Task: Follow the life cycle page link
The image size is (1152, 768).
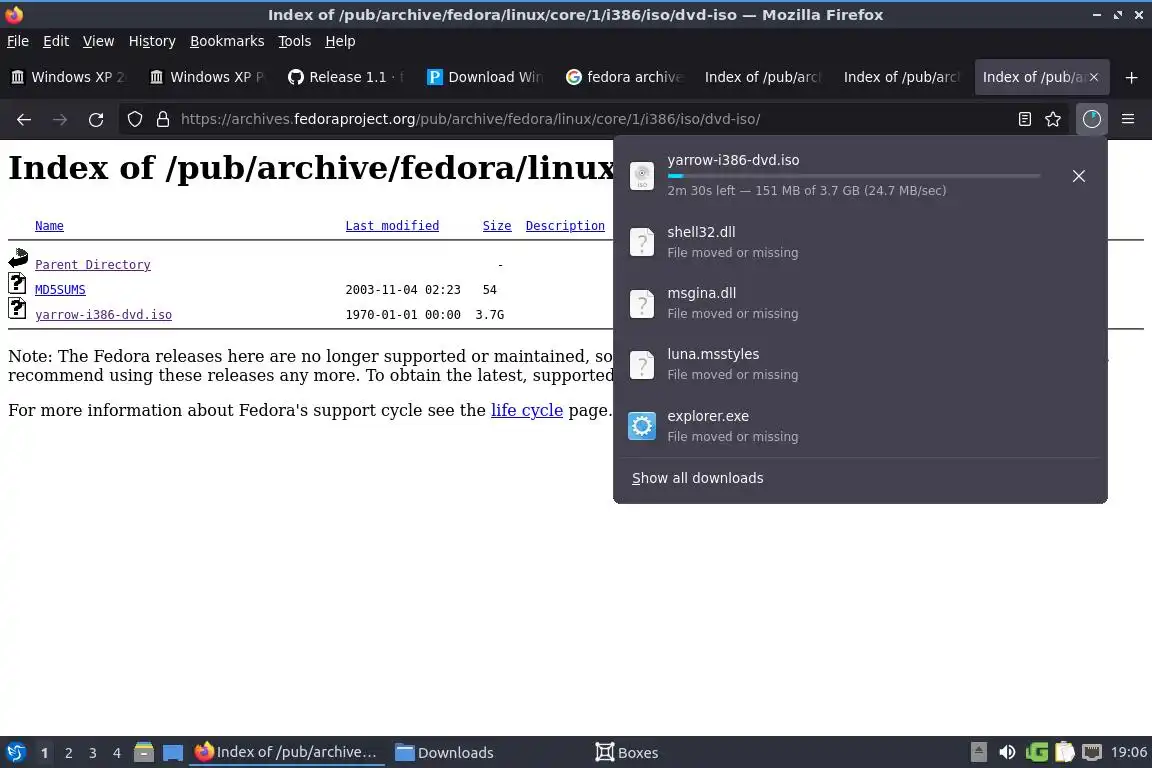Action: tap(527, 410)
